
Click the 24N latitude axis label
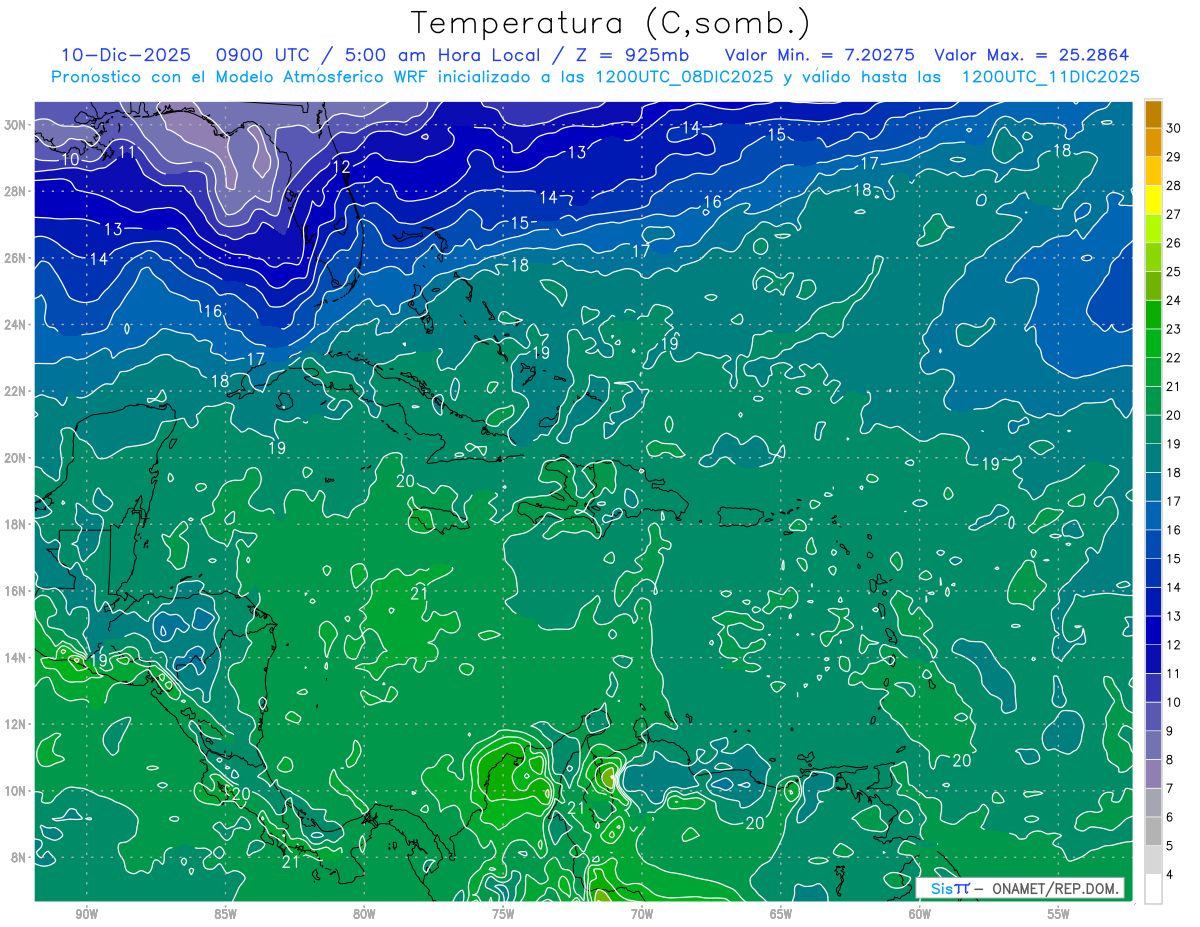click(x=16, y=325)
